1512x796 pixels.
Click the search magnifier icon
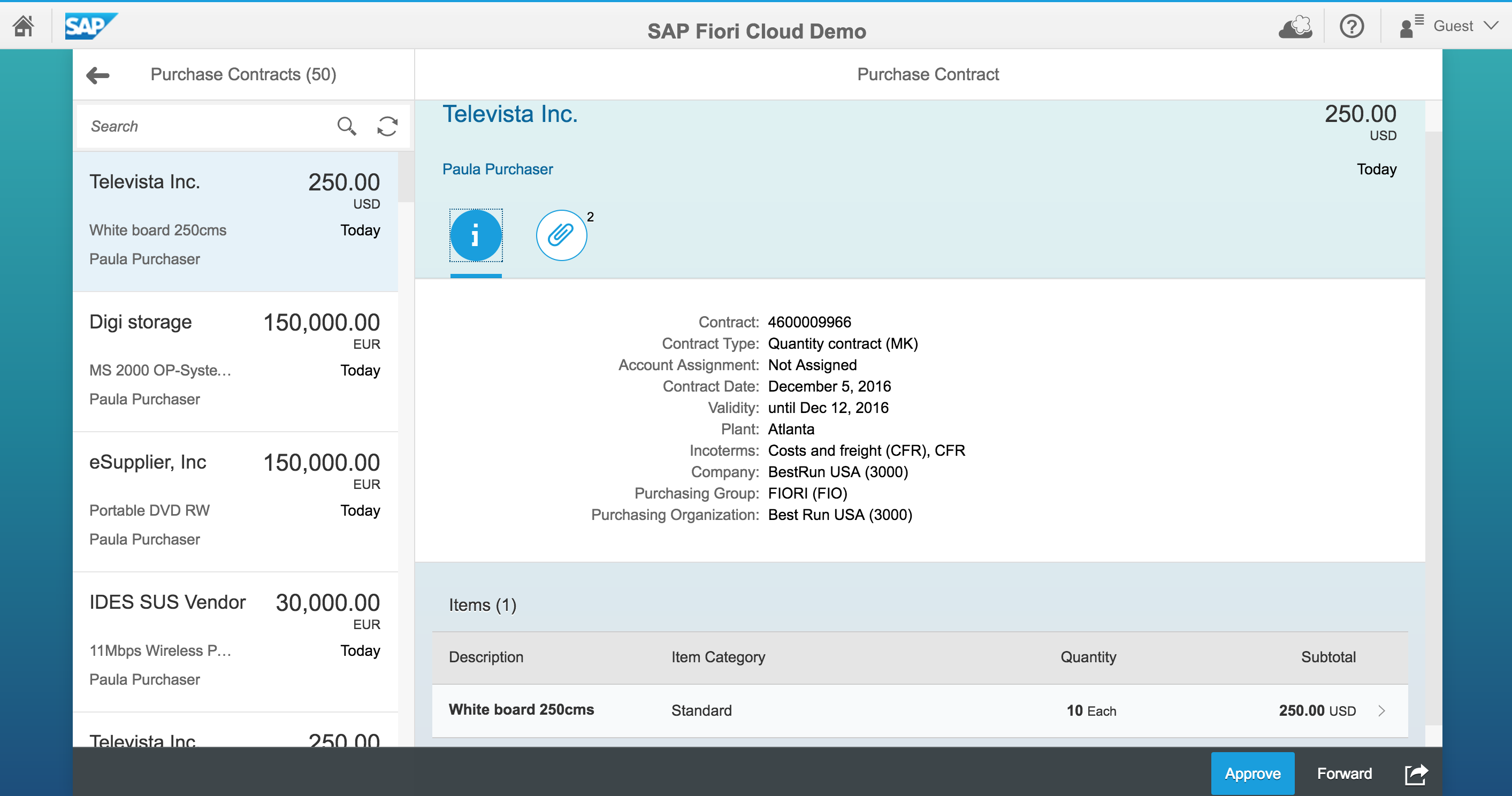[346, 126]
